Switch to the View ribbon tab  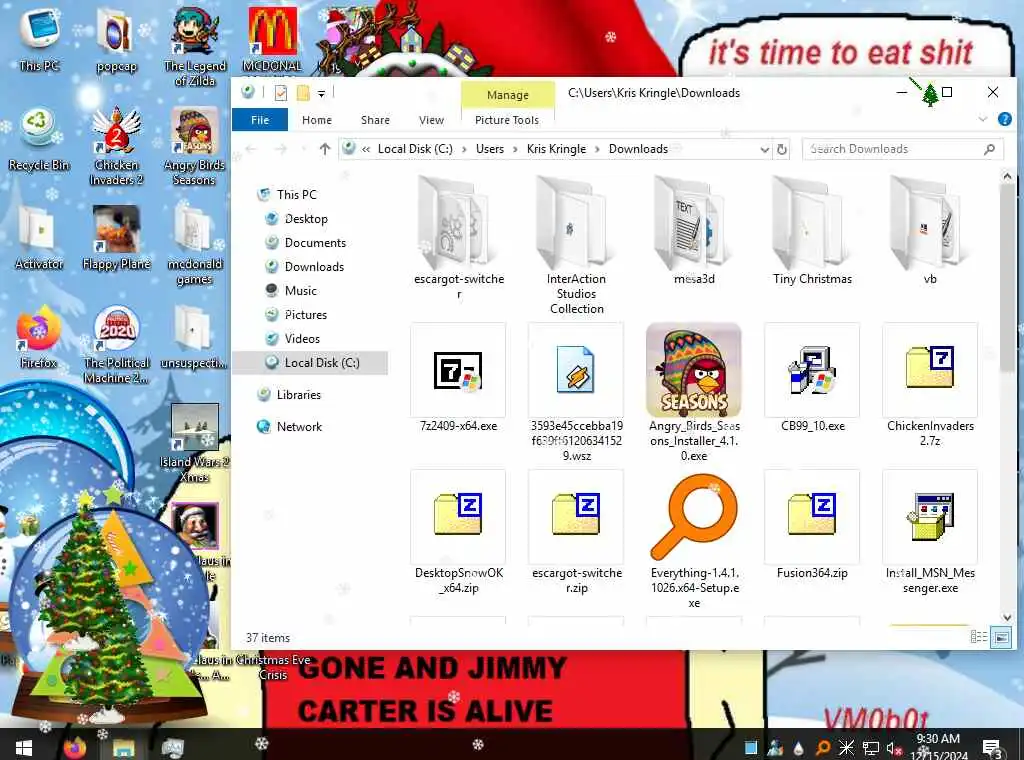click(x=431, y=120)
